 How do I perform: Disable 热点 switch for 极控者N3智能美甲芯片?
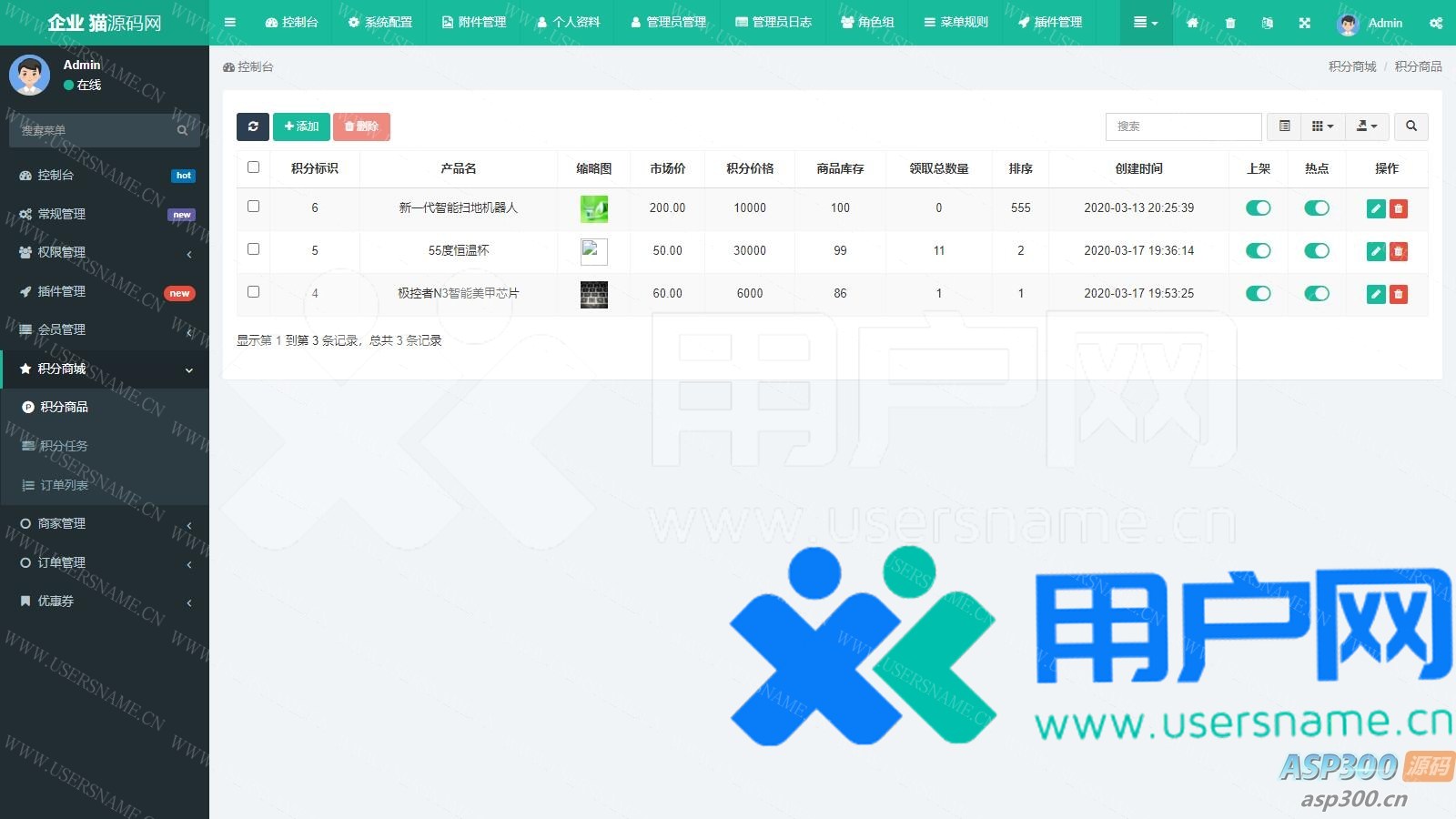click(1316, 294)
